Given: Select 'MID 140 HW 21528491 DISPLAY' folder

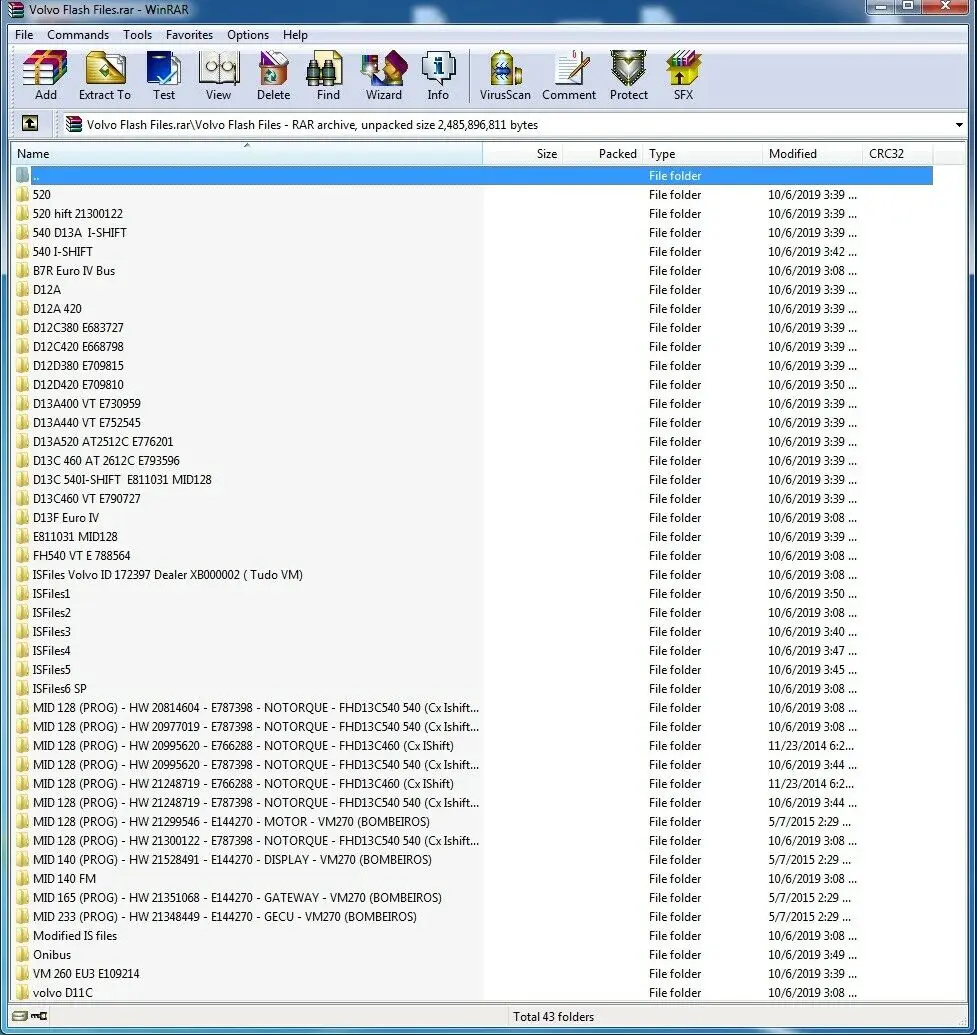Looking at the screenshot, I should point(473,859).
